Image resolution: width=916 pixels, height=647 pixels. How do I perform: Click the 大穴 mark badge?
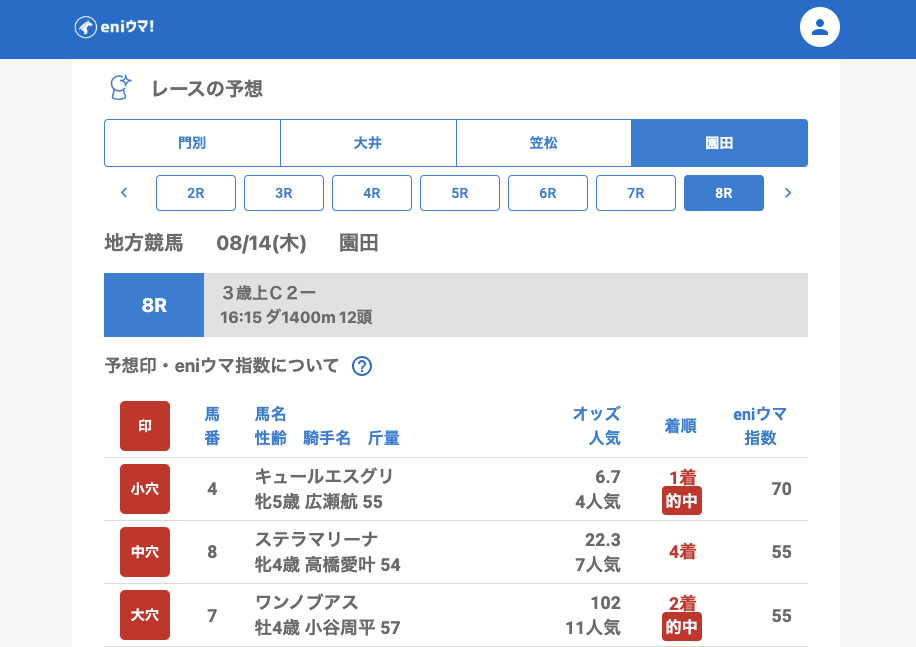145,615
